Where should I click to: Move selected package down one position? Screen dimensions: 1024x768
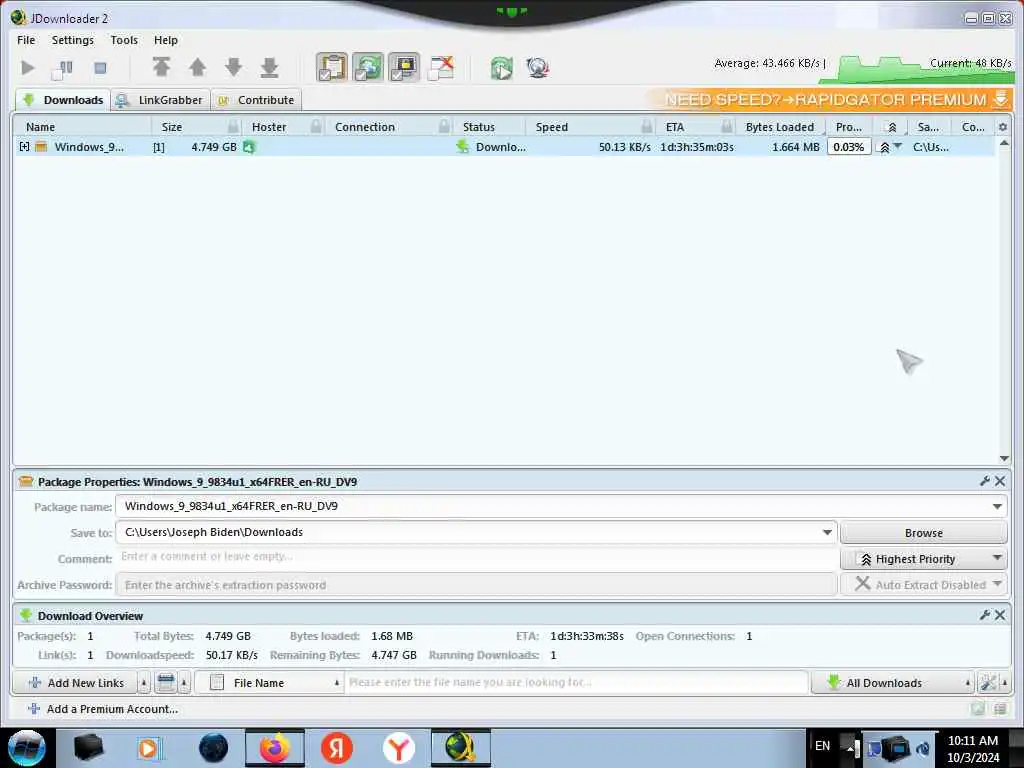(233, 67)
